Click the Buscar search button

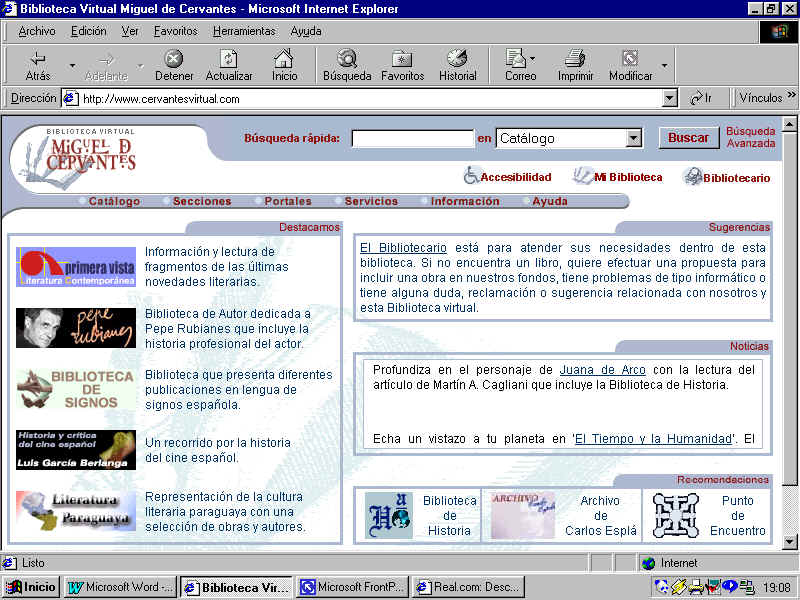[688, 138]
